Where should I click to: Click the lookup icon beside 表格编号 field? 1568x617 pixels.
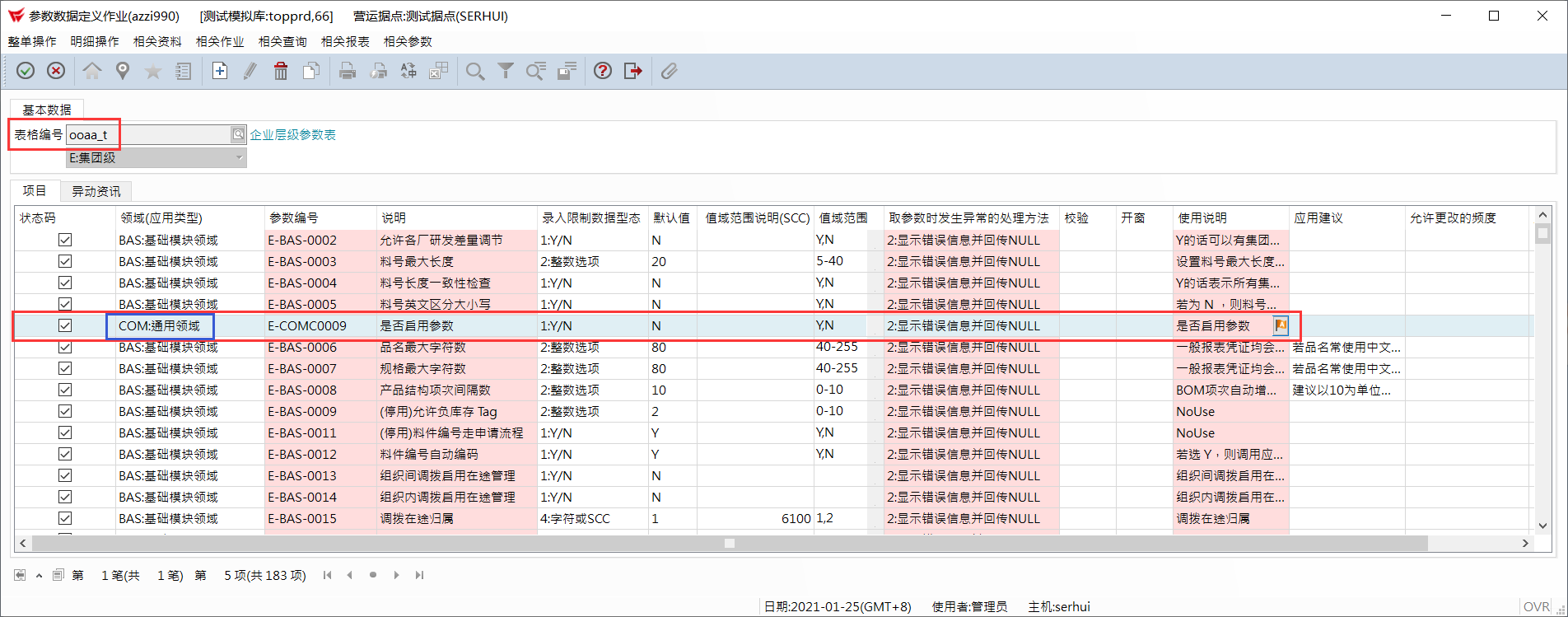238,134
